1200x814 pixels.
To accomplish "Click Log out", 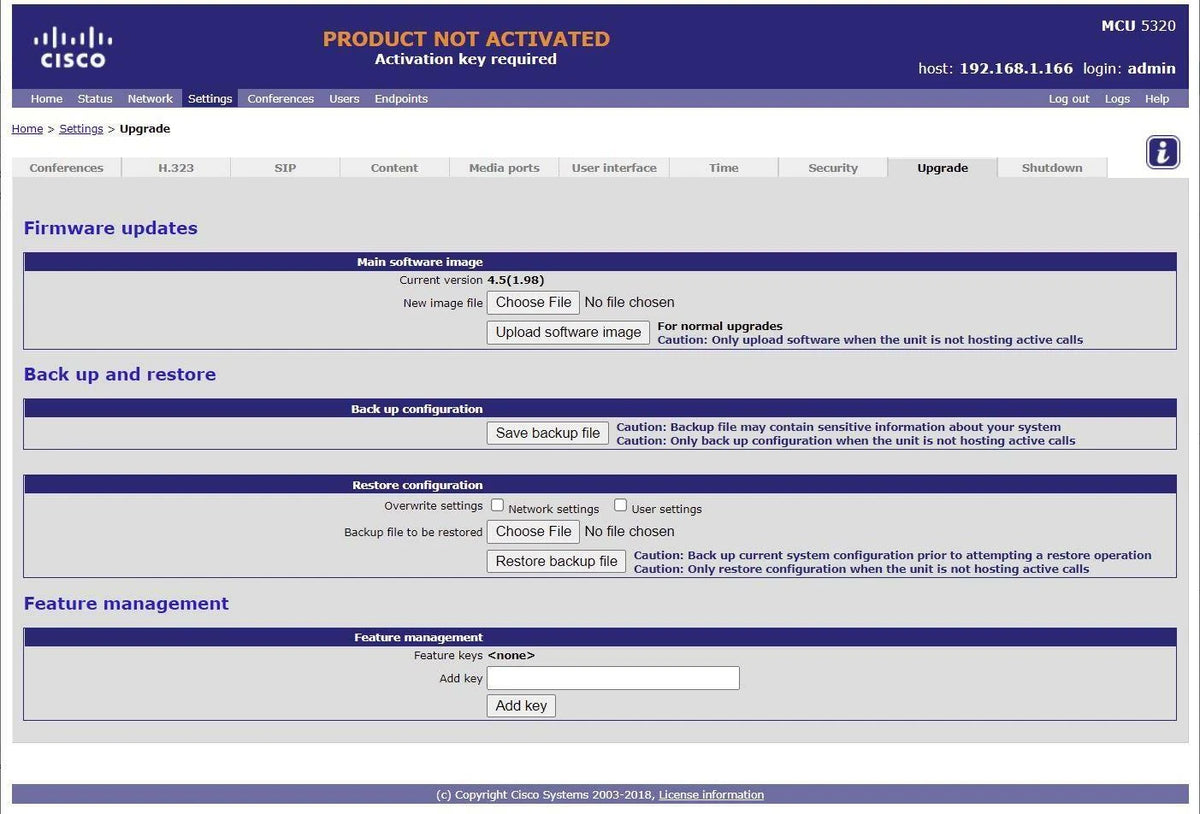I will click(1069, 99).
